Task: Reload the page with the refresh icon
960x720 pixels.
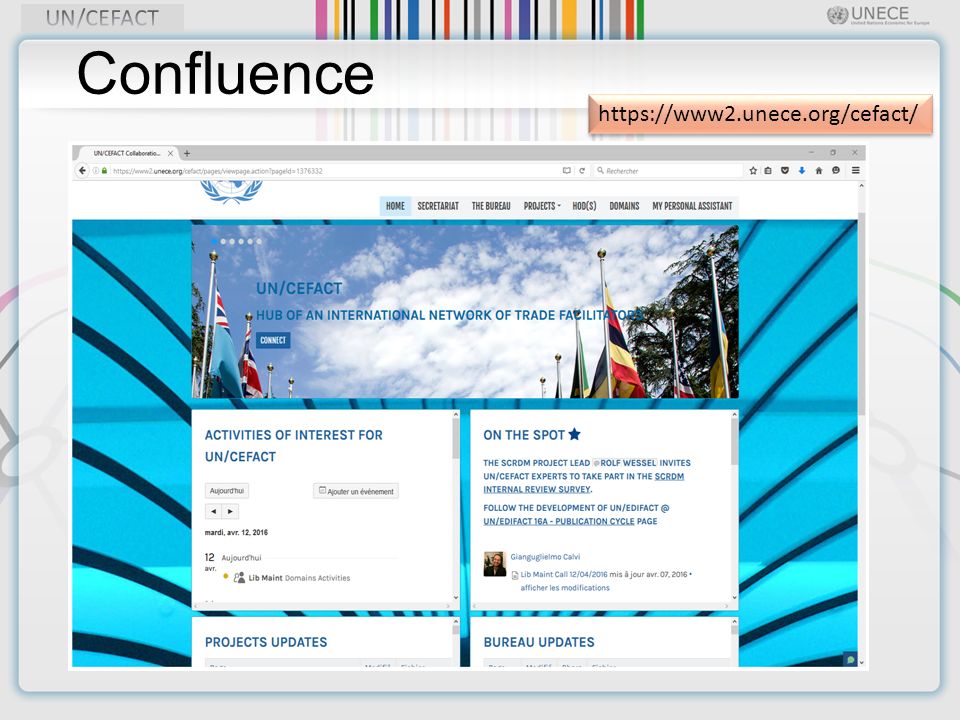Action: [x=582, y=171]
